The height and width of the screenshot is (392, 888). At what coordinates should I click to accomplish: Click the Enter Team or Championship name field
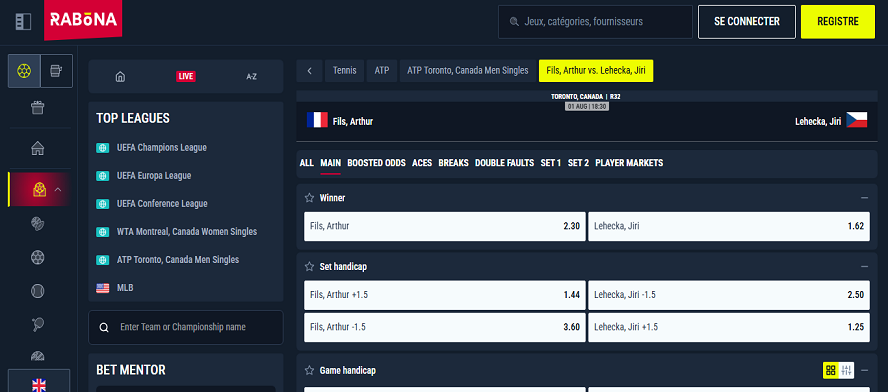[x=186, y=327]
